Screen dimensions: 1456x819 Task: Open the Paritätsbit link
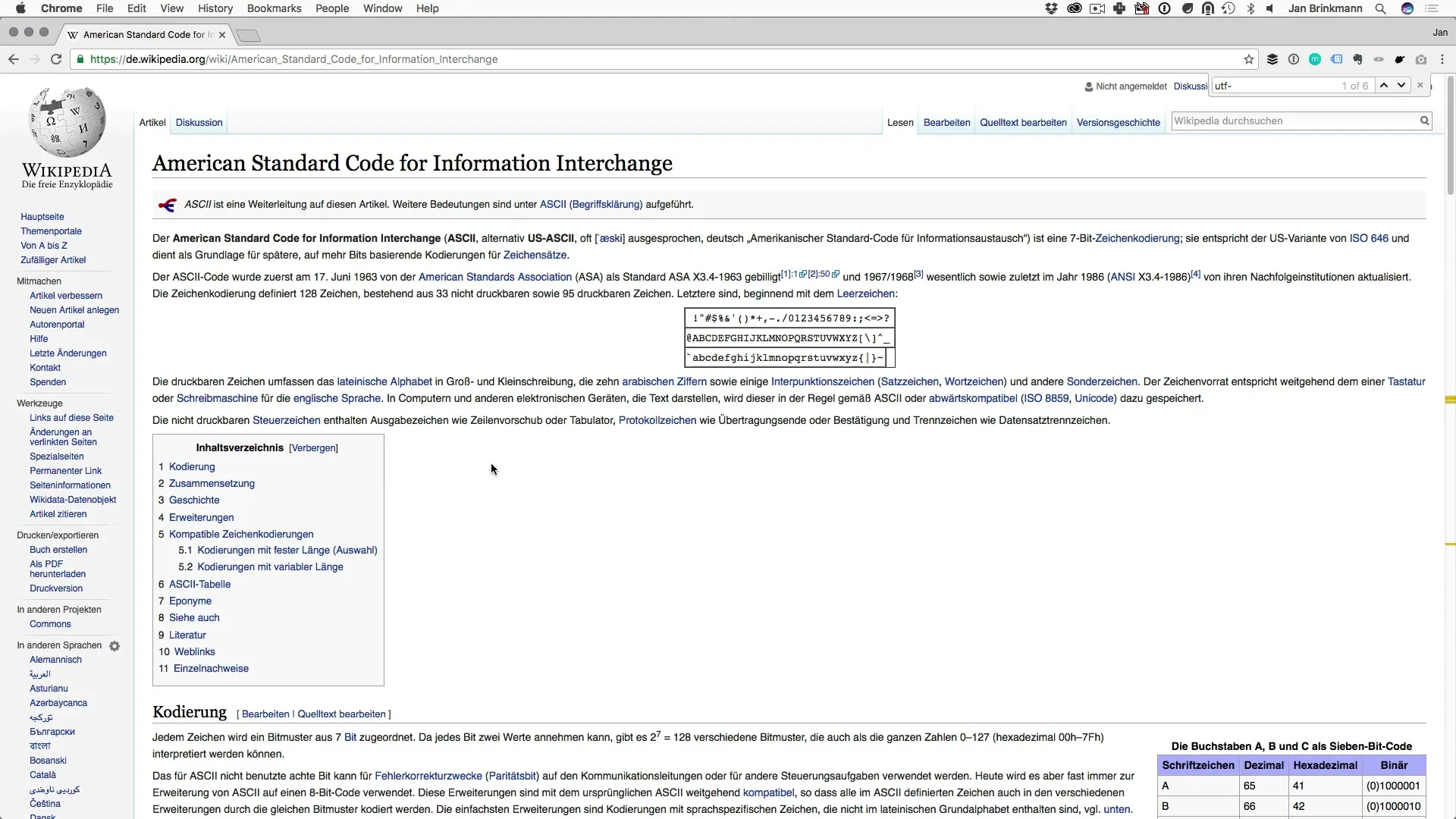[x=512, y=776]
